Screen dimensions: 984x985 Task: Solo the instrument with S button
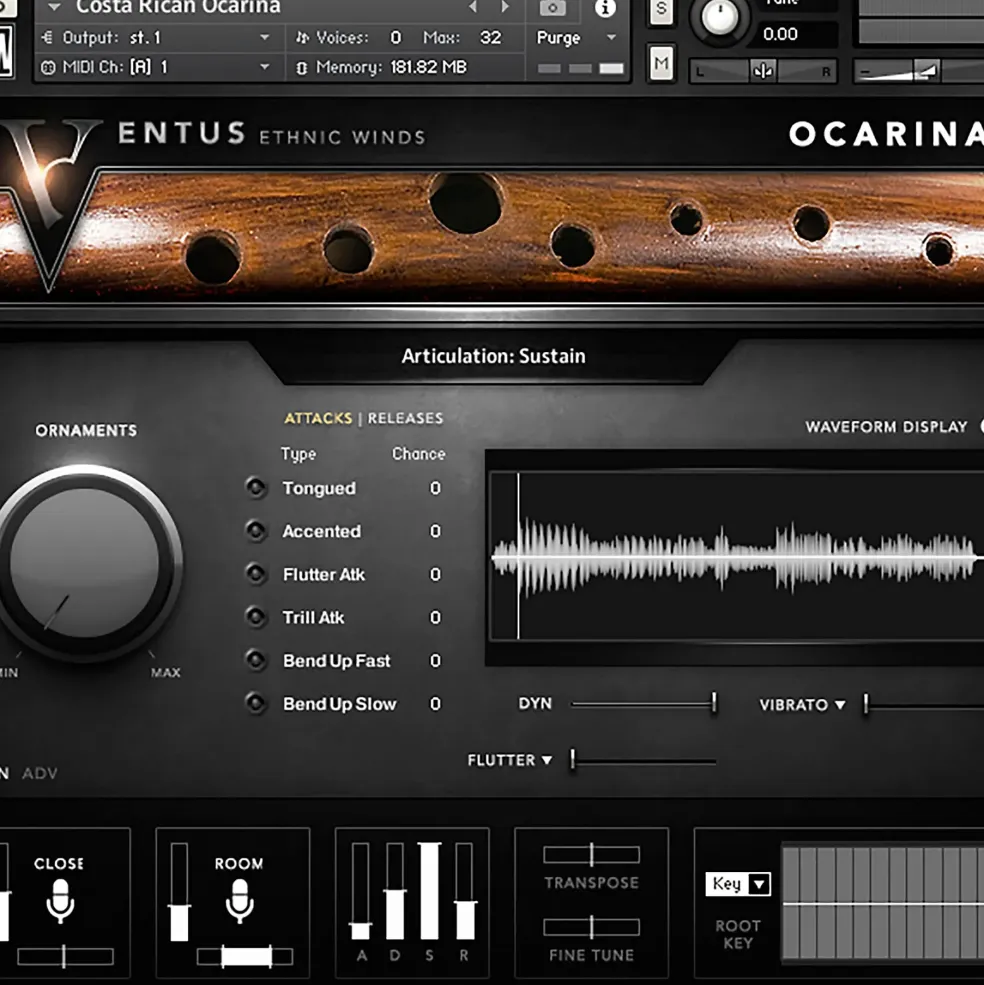(661, 10)
